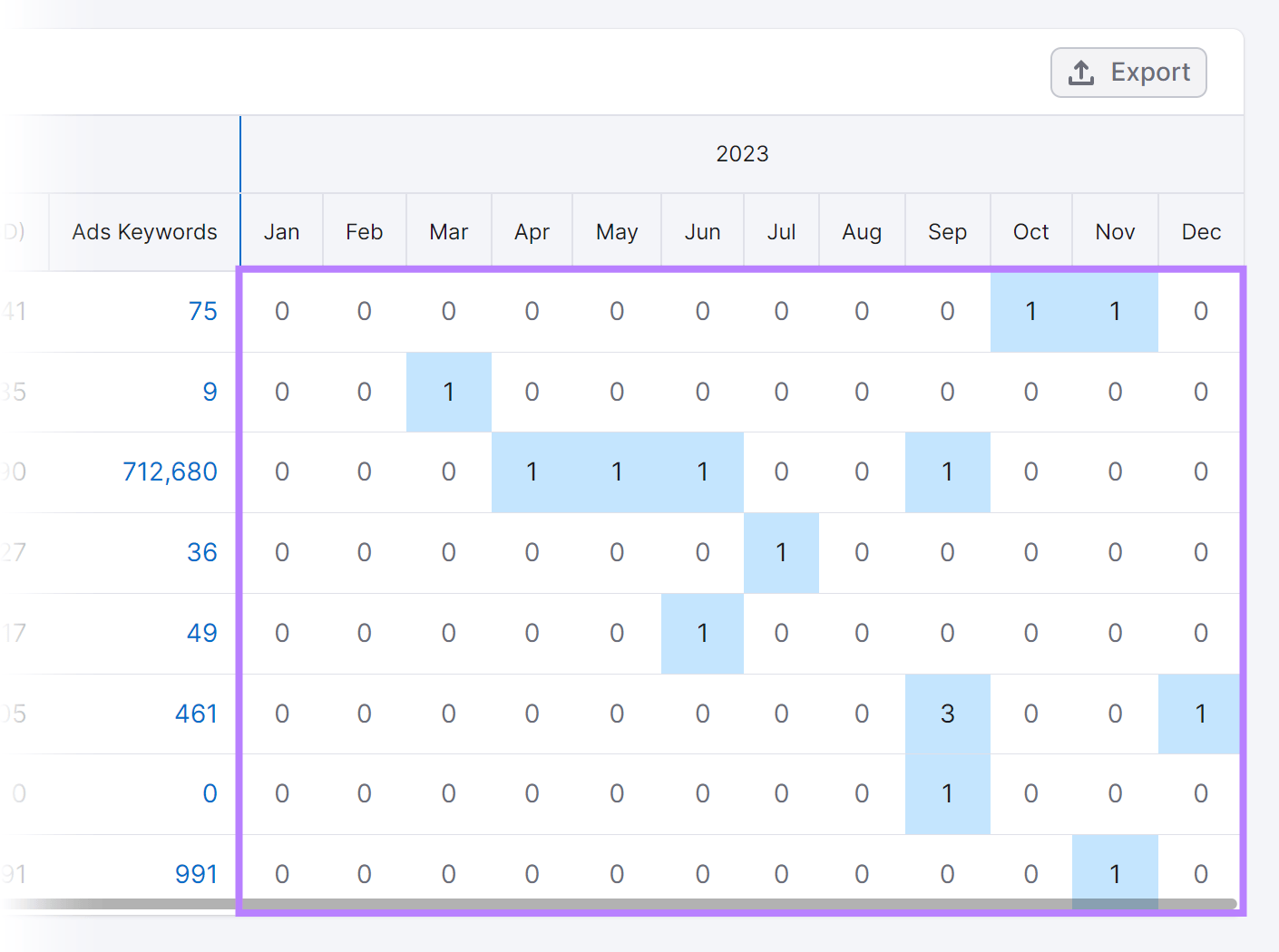Open the 991 Ads Keywords link
This screenshot has height=952, width=1279.
196,873
